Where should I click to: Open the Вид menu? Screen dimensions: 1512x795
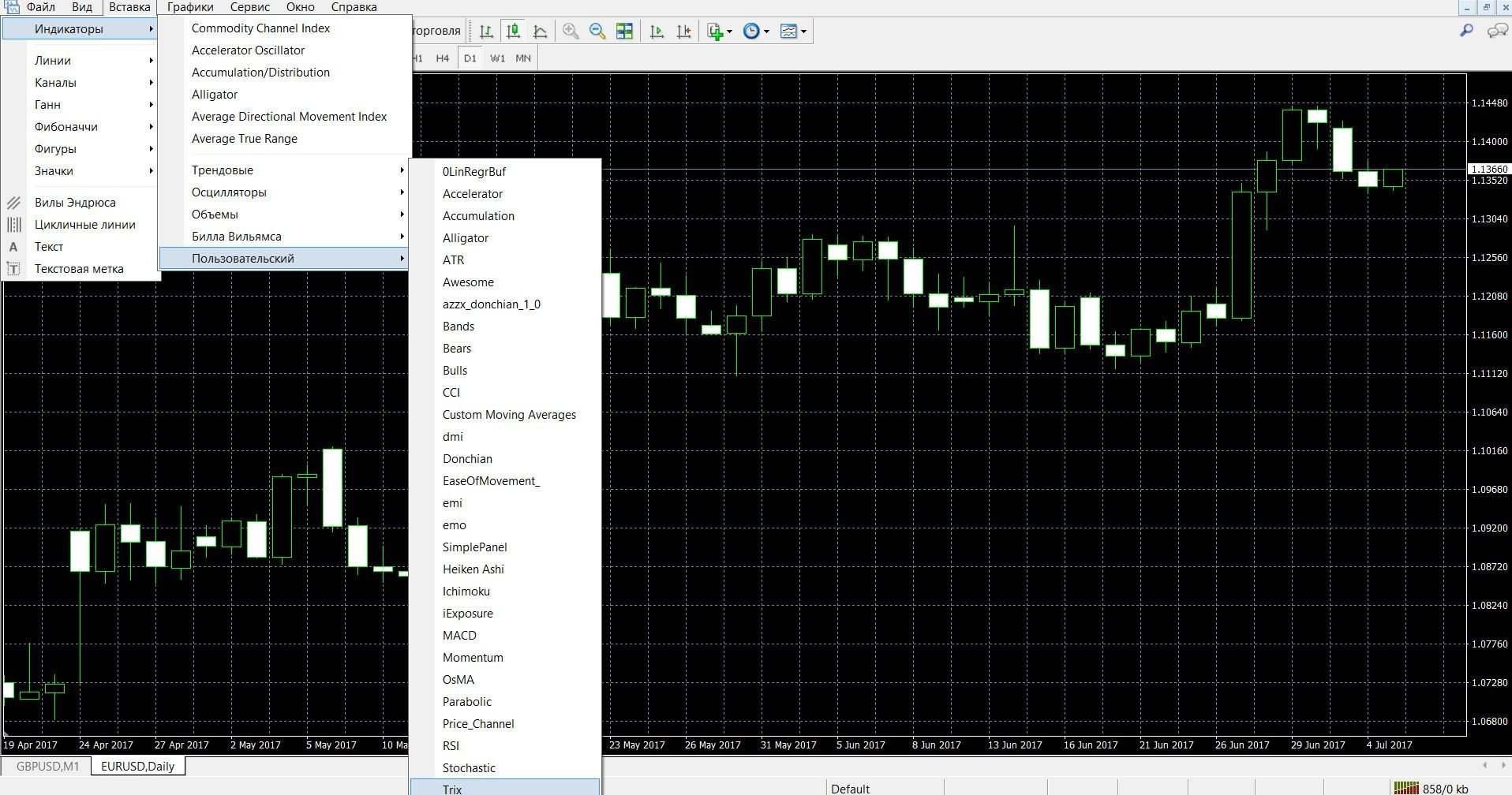pyautogui.click(x=82, y=7)
